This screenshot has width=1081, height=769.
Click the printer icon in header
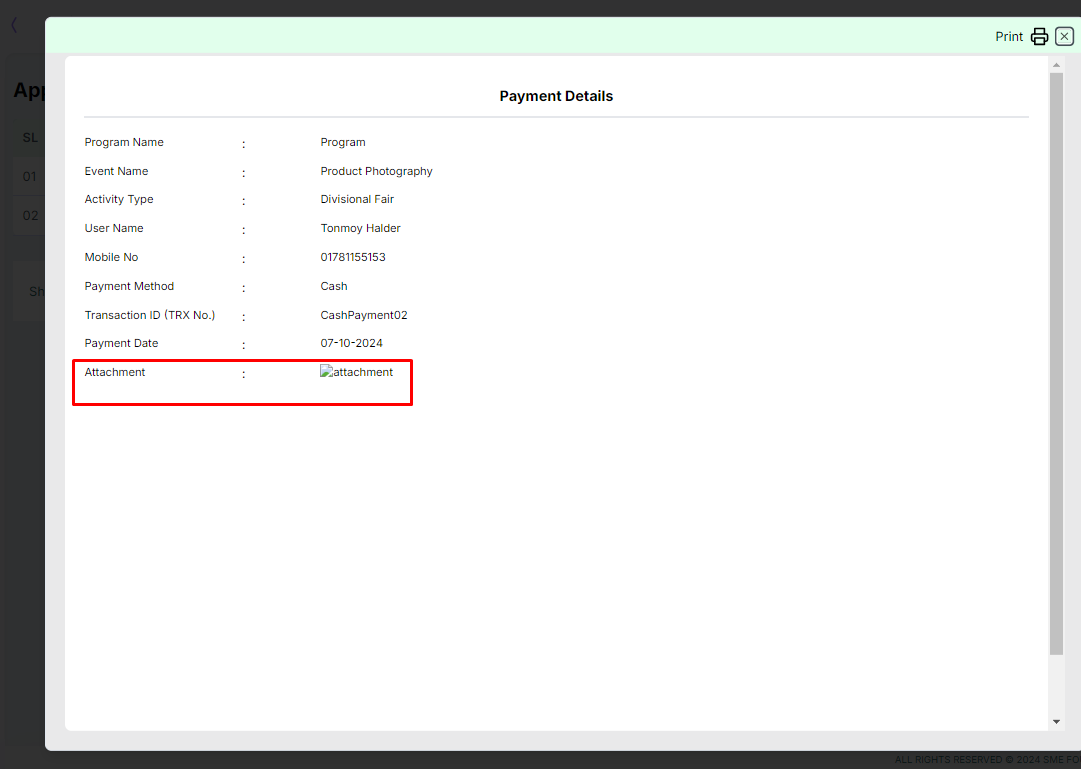(1039, 37)
